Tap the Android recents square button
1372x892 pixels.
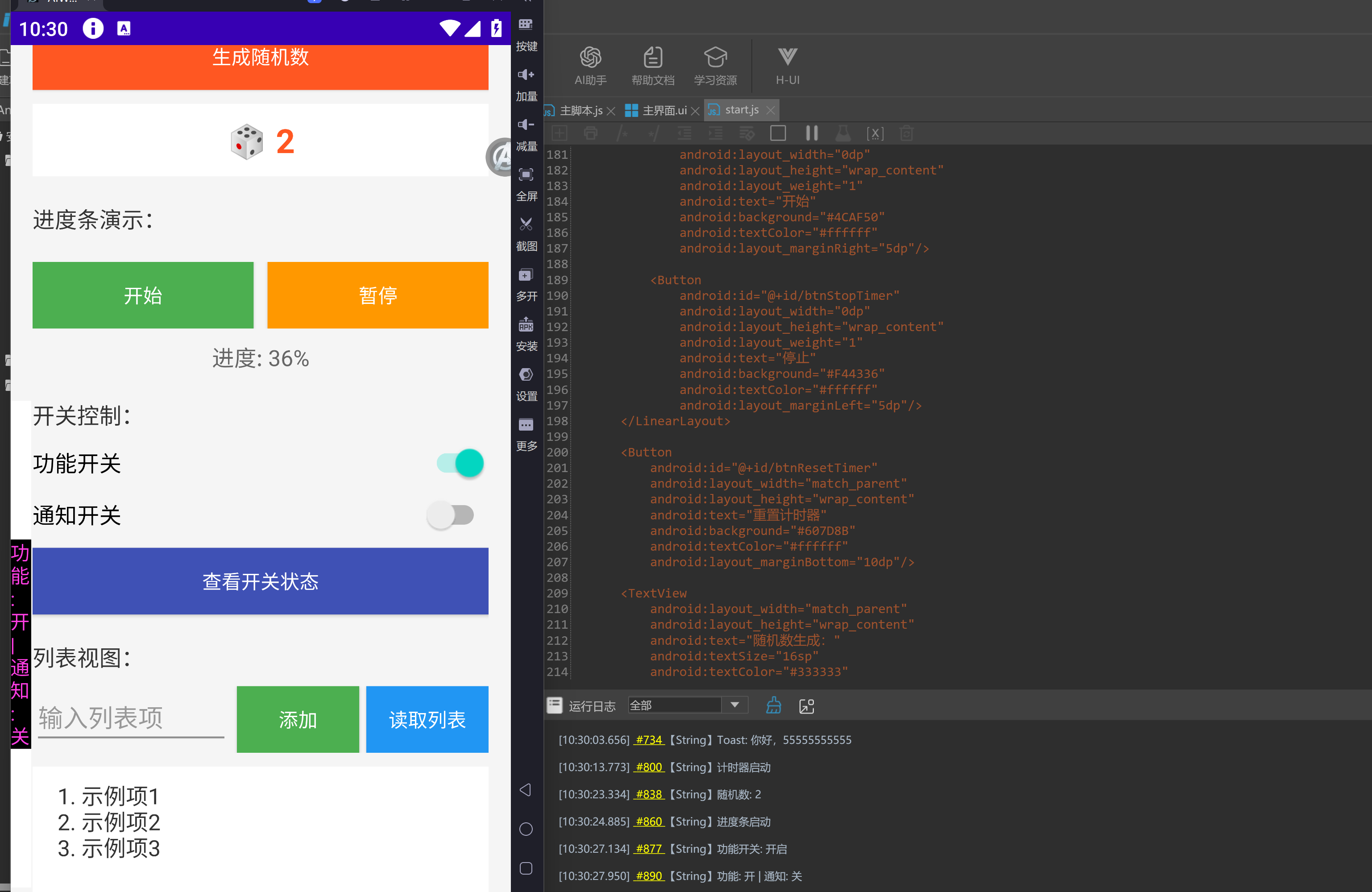click(x=526, y=868)
